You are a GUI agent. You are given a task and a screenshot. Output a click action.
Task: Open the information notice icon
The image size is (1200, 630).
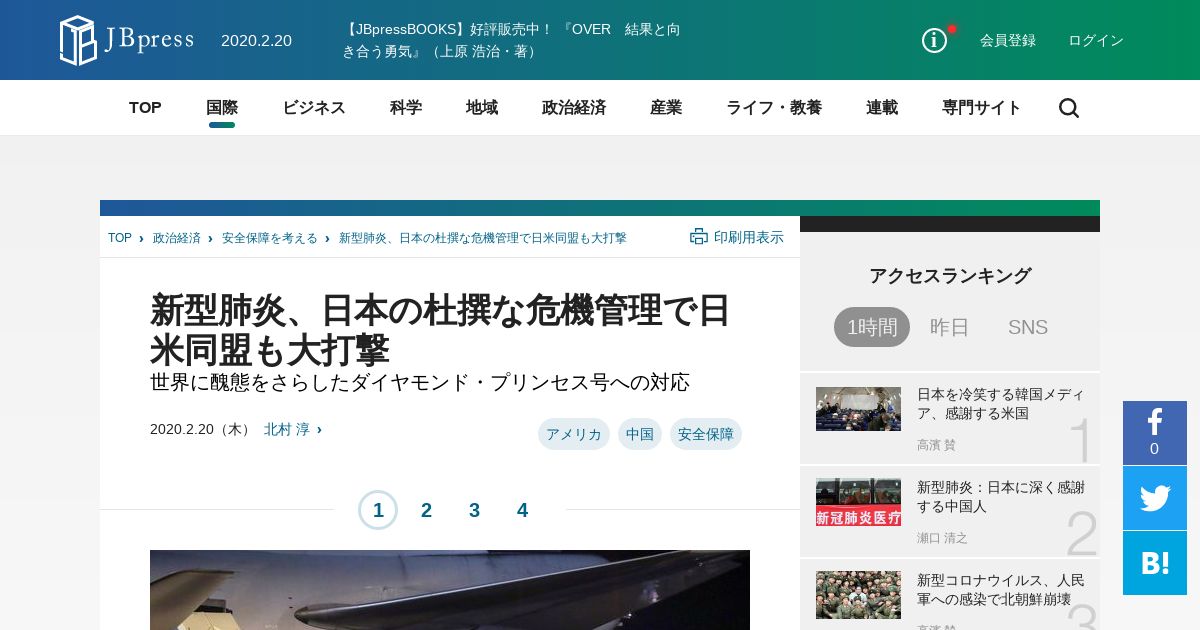[x=934, y=40]
